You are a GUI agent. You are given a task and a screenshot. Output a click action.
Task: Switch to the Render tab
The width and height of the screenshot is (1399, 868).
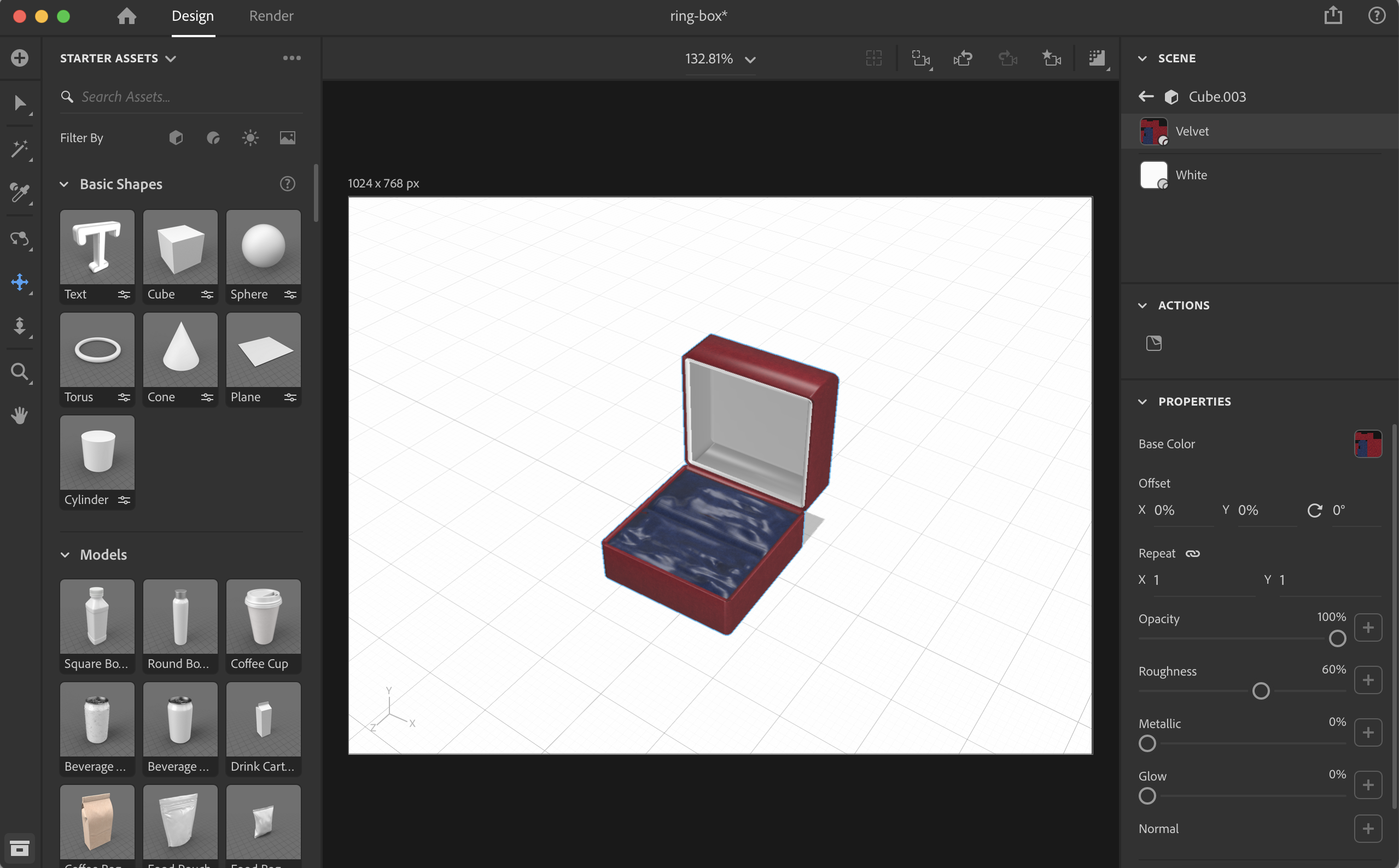pos(271,15)
